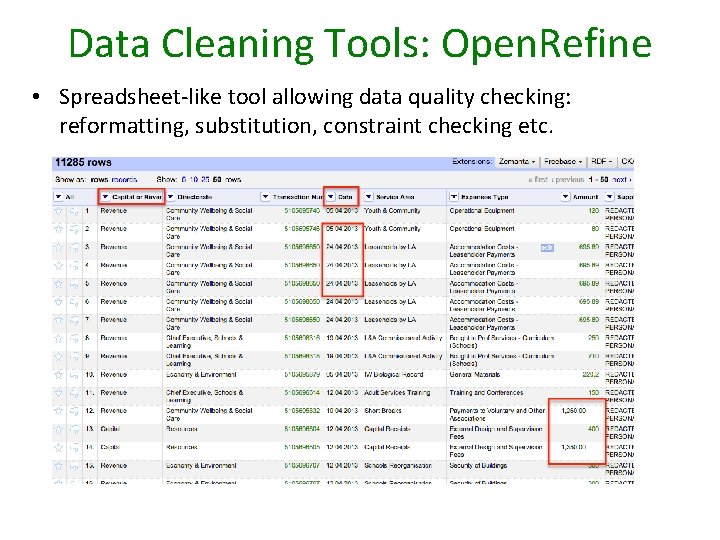Image resolution: width=720 pixels, height=540 pixels.
Task: Star row 12 in the table
Action: click(x=58, y=411)
